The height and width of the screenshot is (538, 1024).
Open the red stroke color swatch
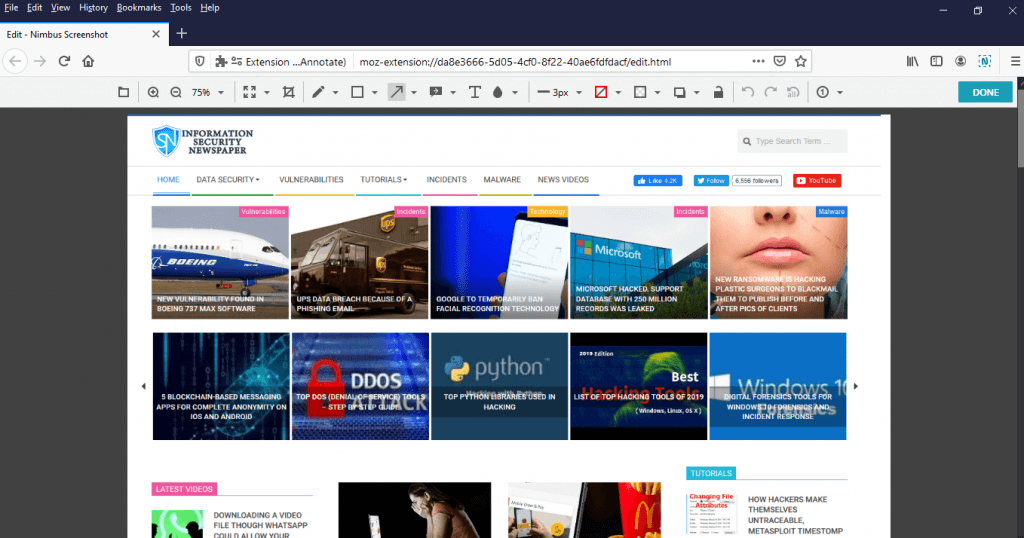pos(601,92)
